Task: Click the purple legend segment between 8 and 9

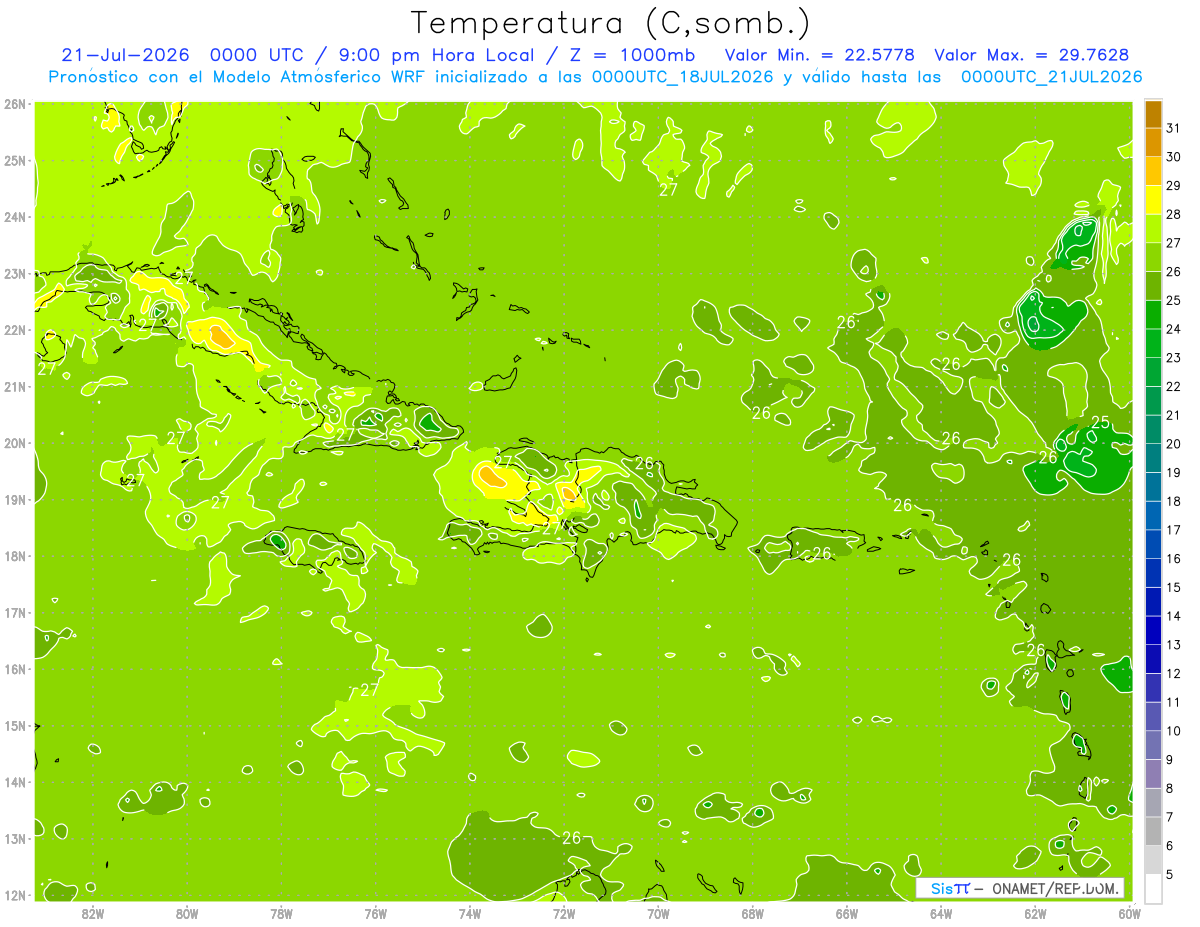Action: (1153, 773)
